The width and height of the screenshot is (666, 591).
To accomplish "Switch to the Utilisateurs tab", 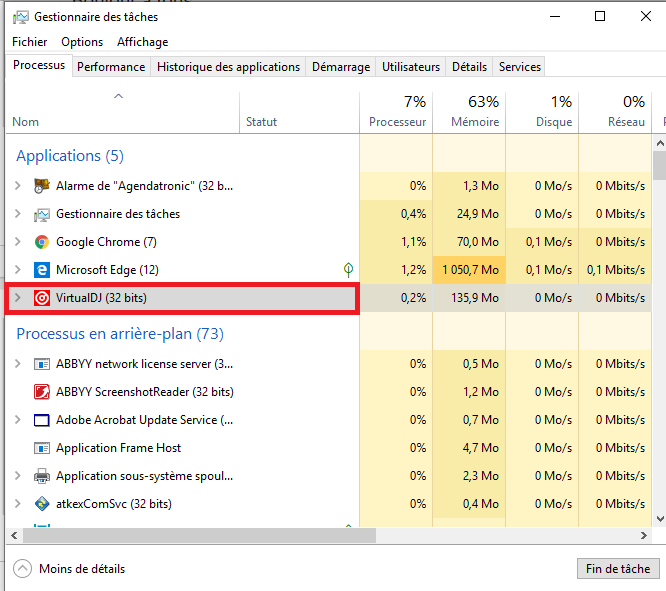I will (411, 67).
